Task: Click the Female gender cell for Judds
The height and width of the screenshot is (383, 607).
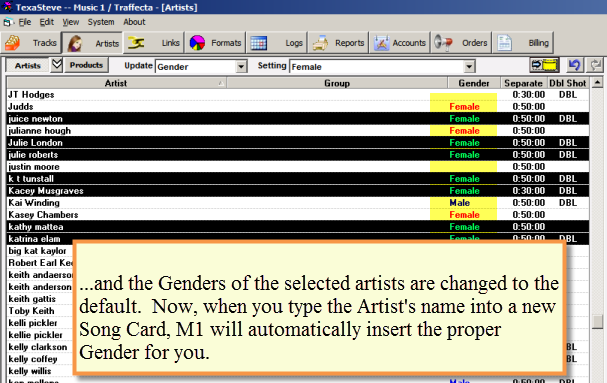Action: pos(464,106)
